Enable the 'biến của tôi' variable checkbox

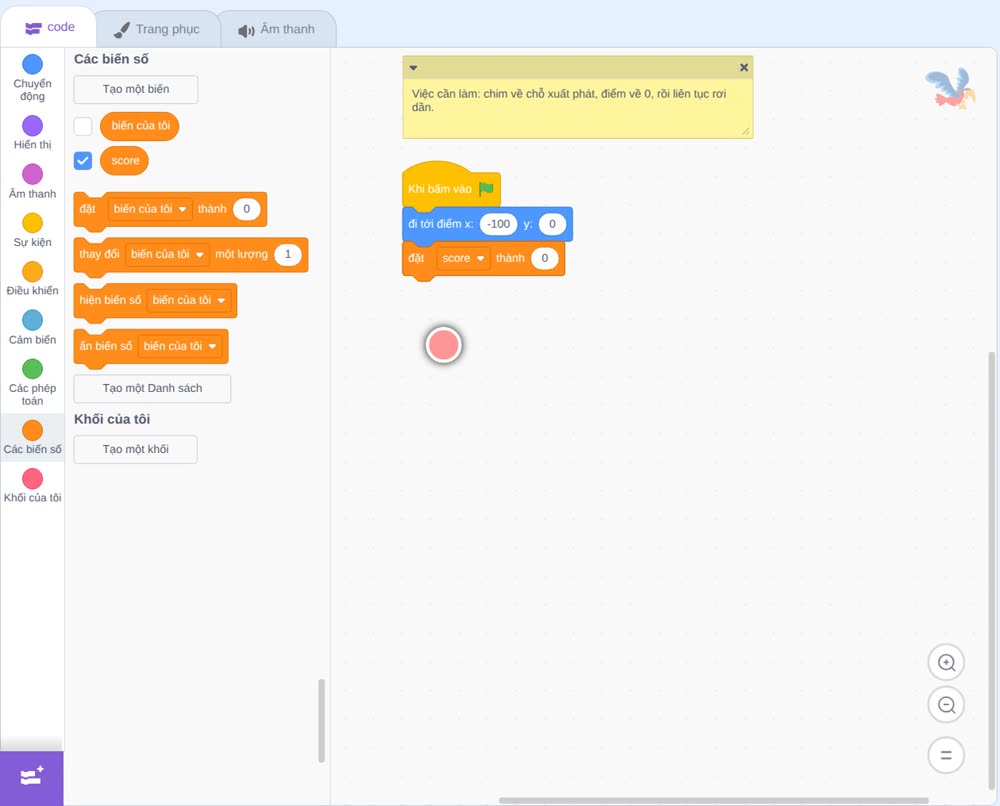83,126
